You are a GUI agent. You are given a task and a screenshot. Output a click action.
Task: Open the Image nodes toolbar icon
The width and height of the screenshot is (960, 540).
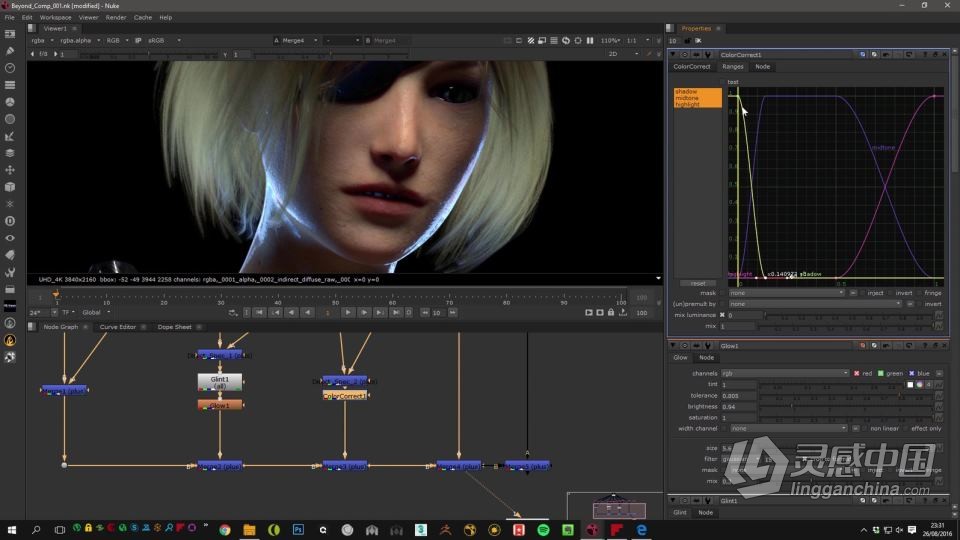10,34
